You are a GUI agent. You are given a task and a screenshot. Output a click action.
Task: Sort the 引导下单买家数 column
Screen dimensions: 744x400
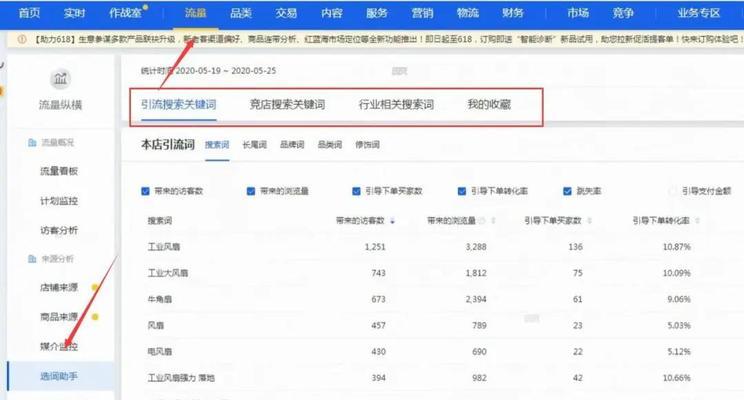[x=590, y=221]
